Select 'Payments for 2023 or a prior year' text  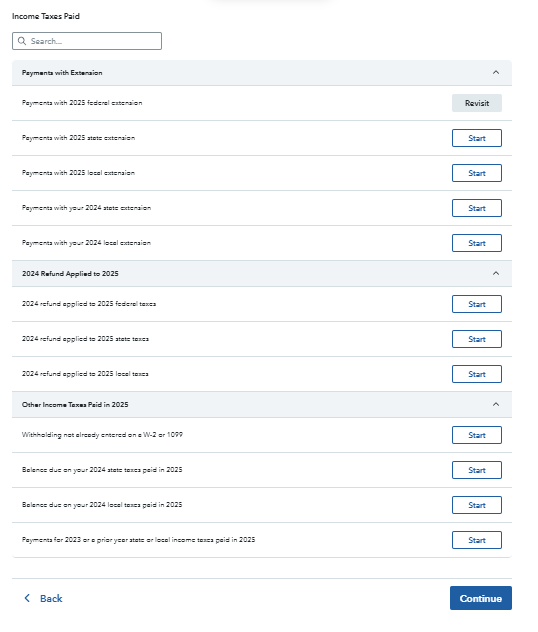coord(75,540)
